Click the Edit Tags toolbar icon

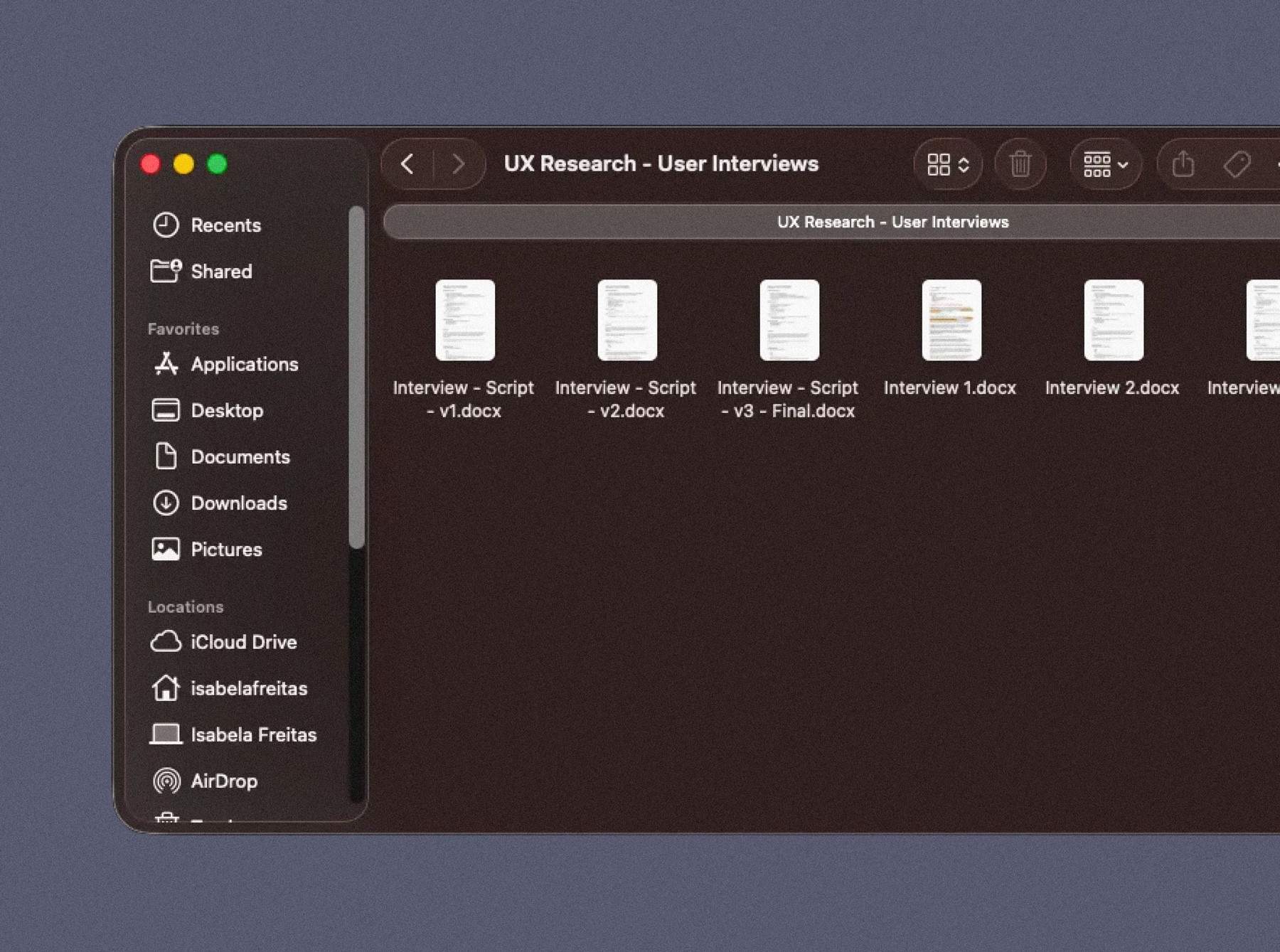tap(1237, 164)
